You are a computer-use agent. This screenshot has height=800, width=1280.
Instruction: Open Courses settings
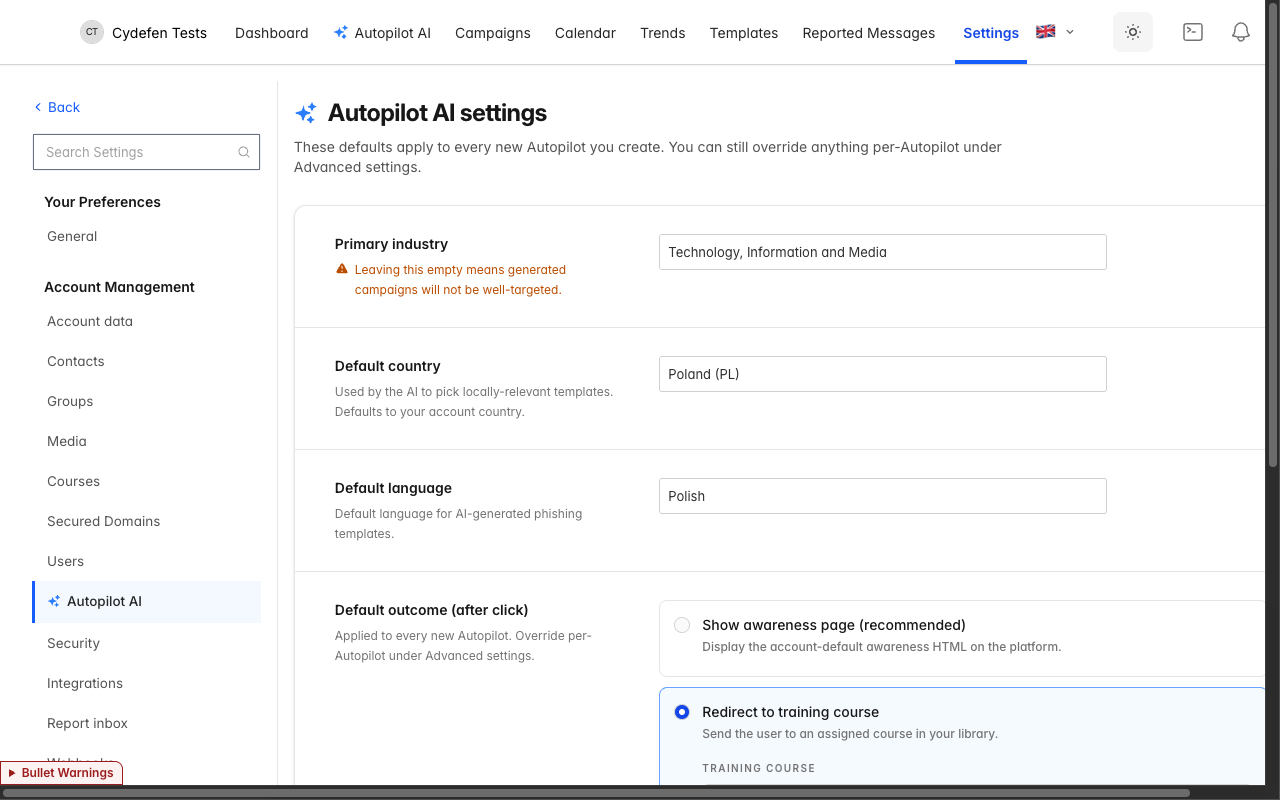tap(73, 481)
